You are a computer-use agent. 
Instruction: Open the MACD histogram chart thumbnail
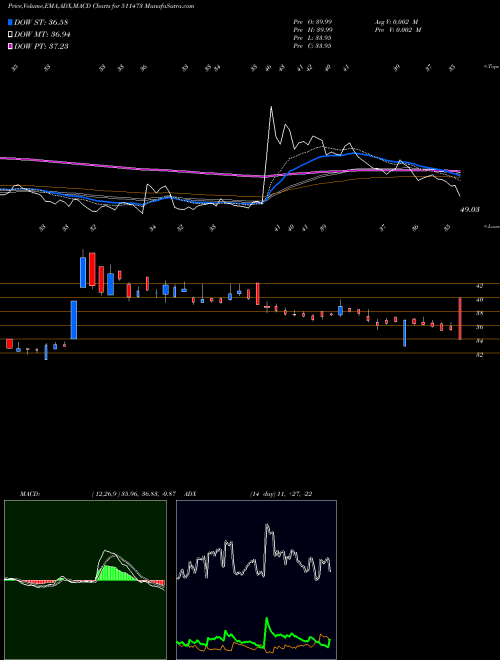(x=85, y=580)
